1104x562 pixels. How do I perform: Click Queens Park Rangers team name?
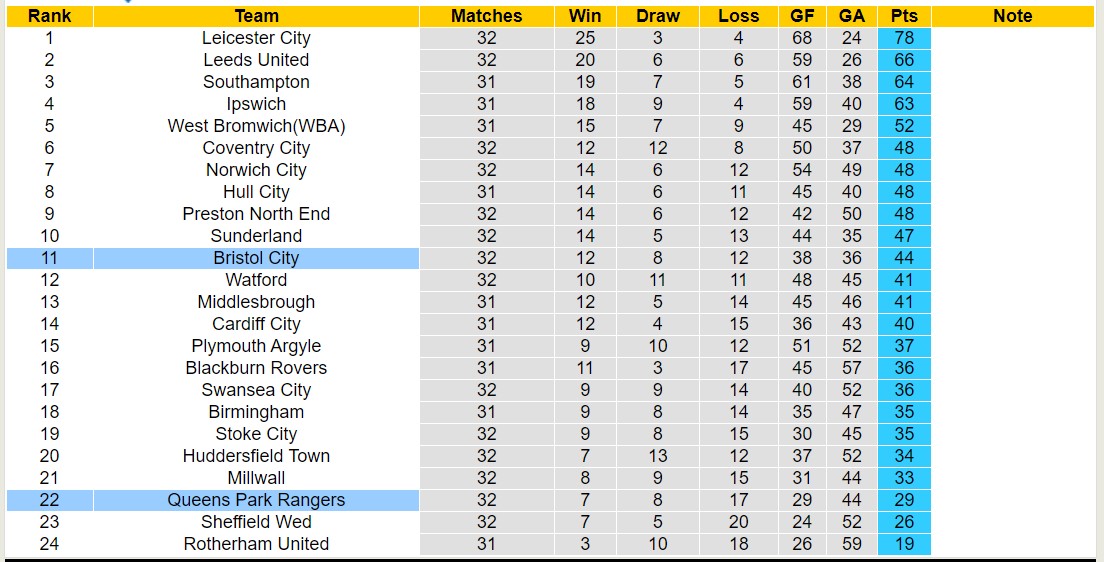pos(256,500)
